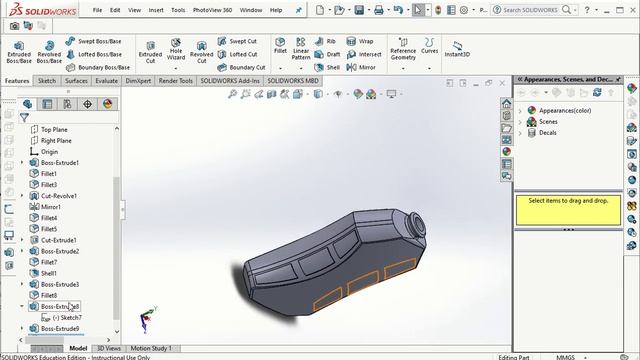Screen dimensions: 640x360
Task: Expand Decals in task pane
Action: point(520,133)
